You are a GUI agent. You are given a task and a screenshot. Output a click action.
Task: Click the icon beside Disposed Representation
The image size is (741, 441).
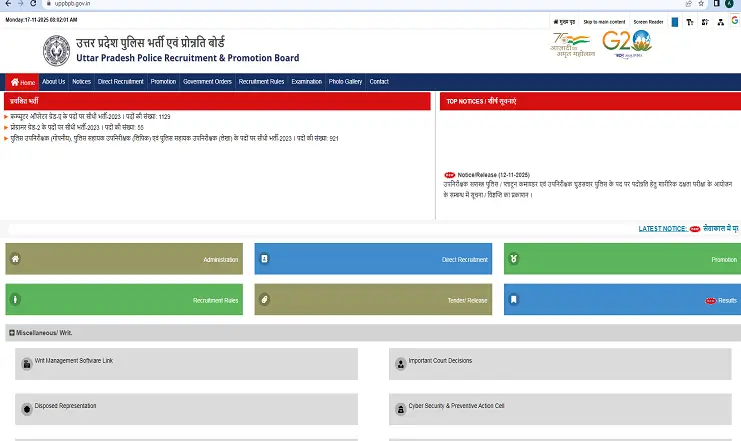[x=27, y=409]
